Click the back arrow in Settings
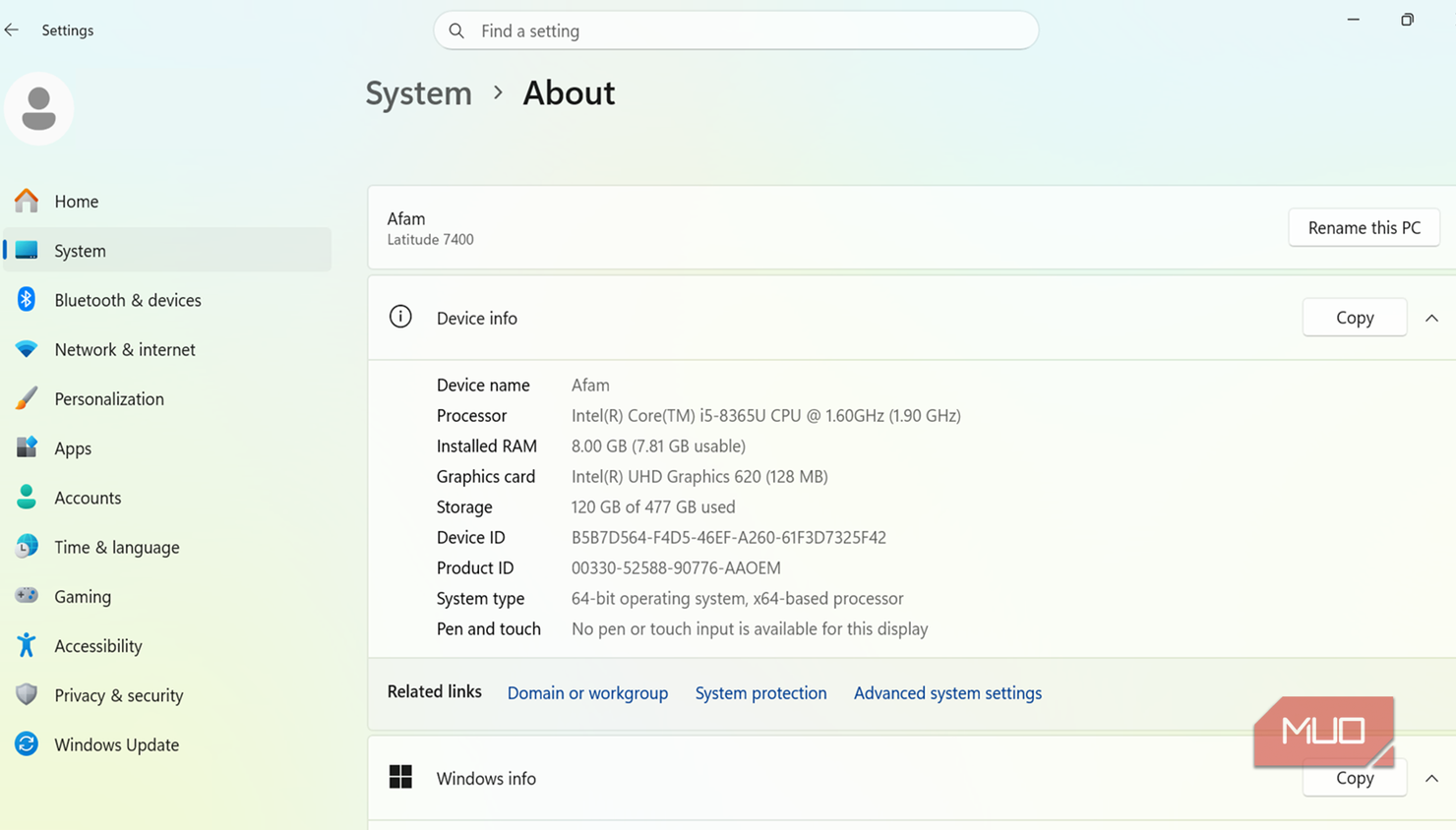Image resolution: width=1456 pixels, height=830 pixels. (x=12, y=30)
